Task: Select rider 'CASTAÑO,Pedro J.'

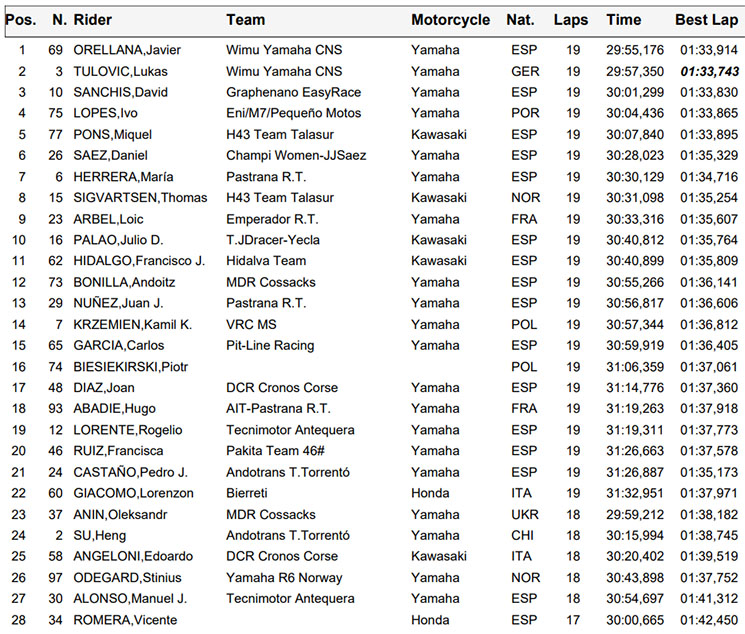Action: [x=131, y=472]
